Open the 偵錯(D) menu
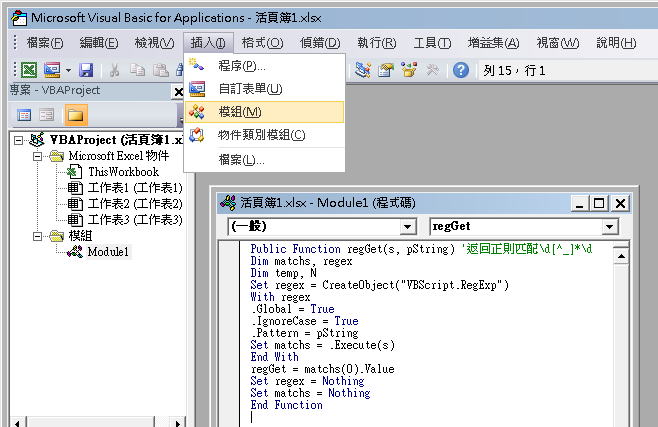Image resolution: width=658 pixels, height=427 pixels. (x=320, y=43)
